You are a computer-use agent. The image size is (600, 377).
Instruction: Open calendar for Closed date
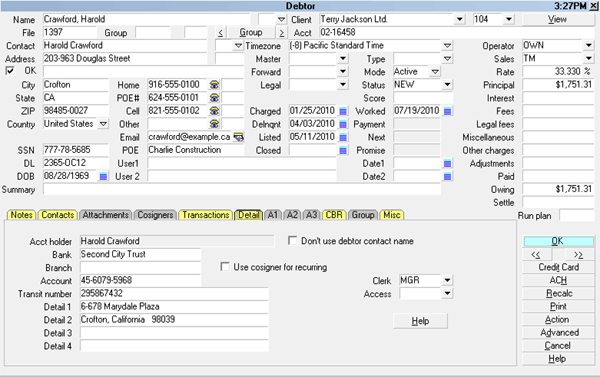pyautogui.click(x=343, y=150)
